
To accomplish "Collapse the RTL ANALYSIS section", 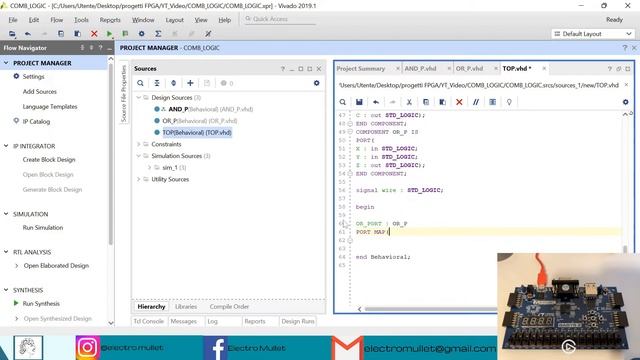I will pos(6,252).
